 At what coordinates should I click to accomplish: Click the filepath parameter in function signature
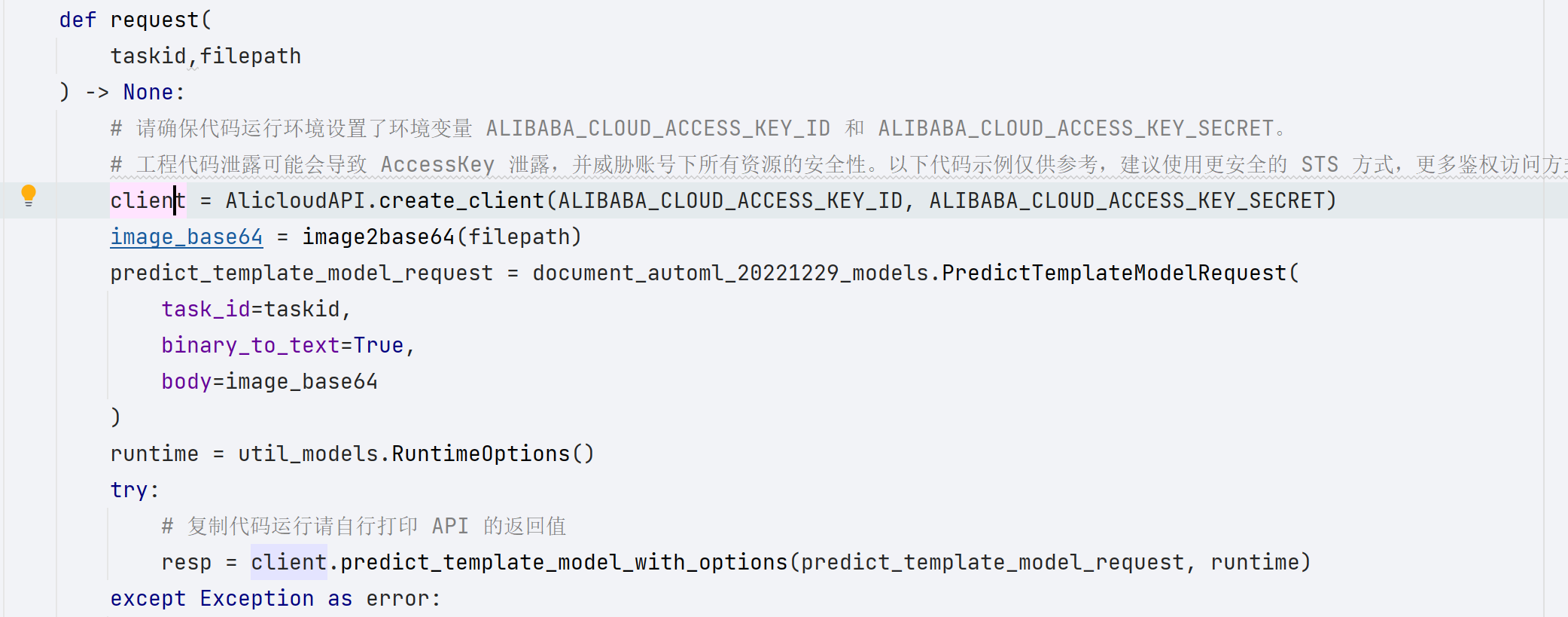tap(250, 57)
